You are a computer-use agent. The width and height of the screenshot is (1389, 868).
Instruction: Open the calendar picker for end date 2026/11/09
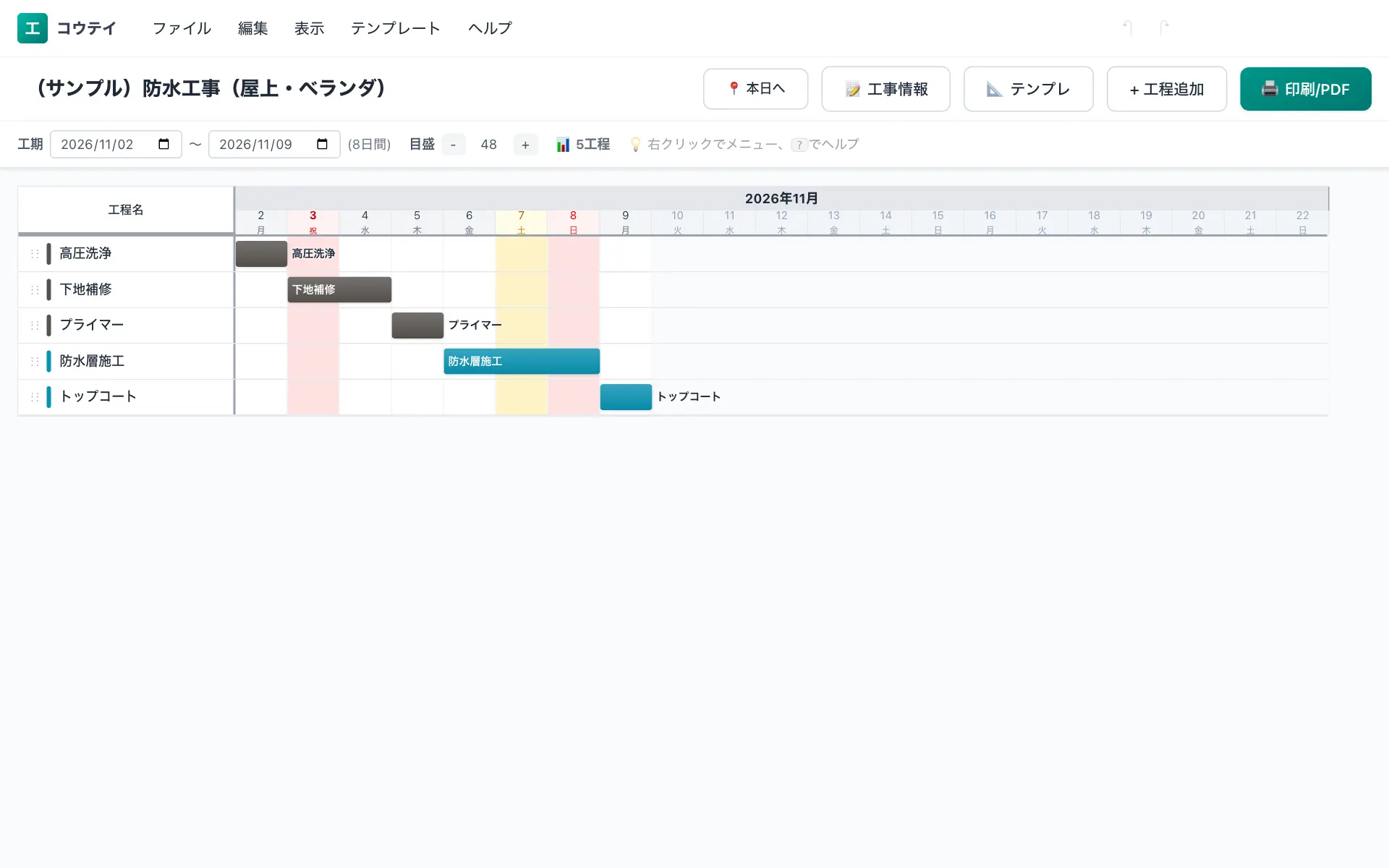[x=323, y=144]
